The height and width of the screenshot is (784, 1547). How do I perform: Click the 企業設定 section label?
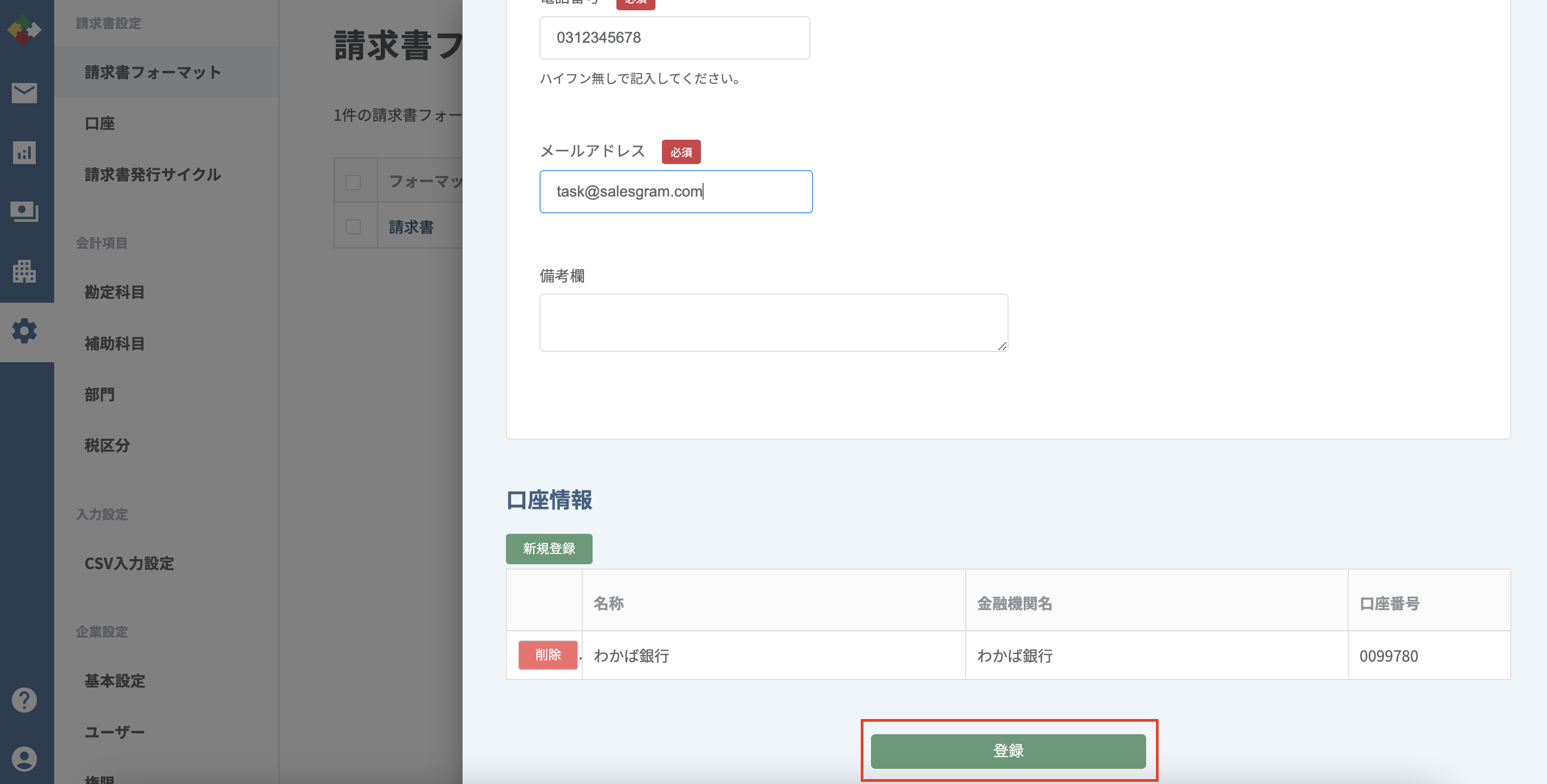point(101,632)
